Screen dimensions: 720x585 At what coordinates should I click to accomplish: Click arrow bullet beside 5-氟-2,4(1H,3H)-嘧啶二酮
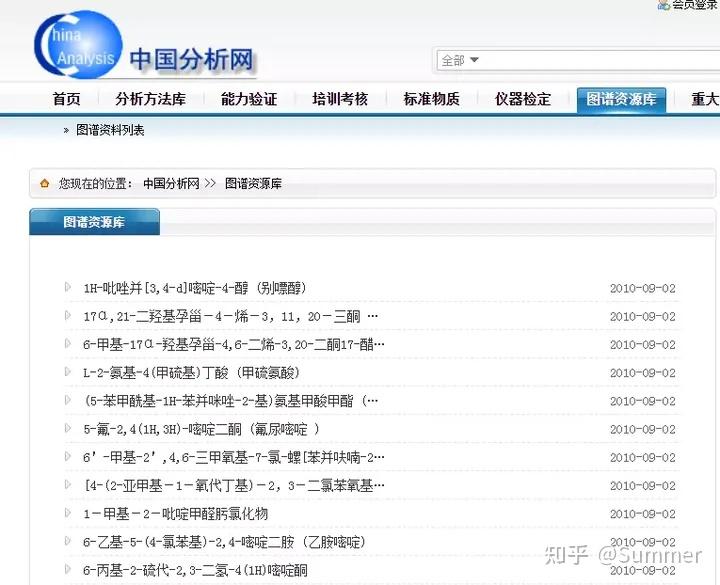68,428
